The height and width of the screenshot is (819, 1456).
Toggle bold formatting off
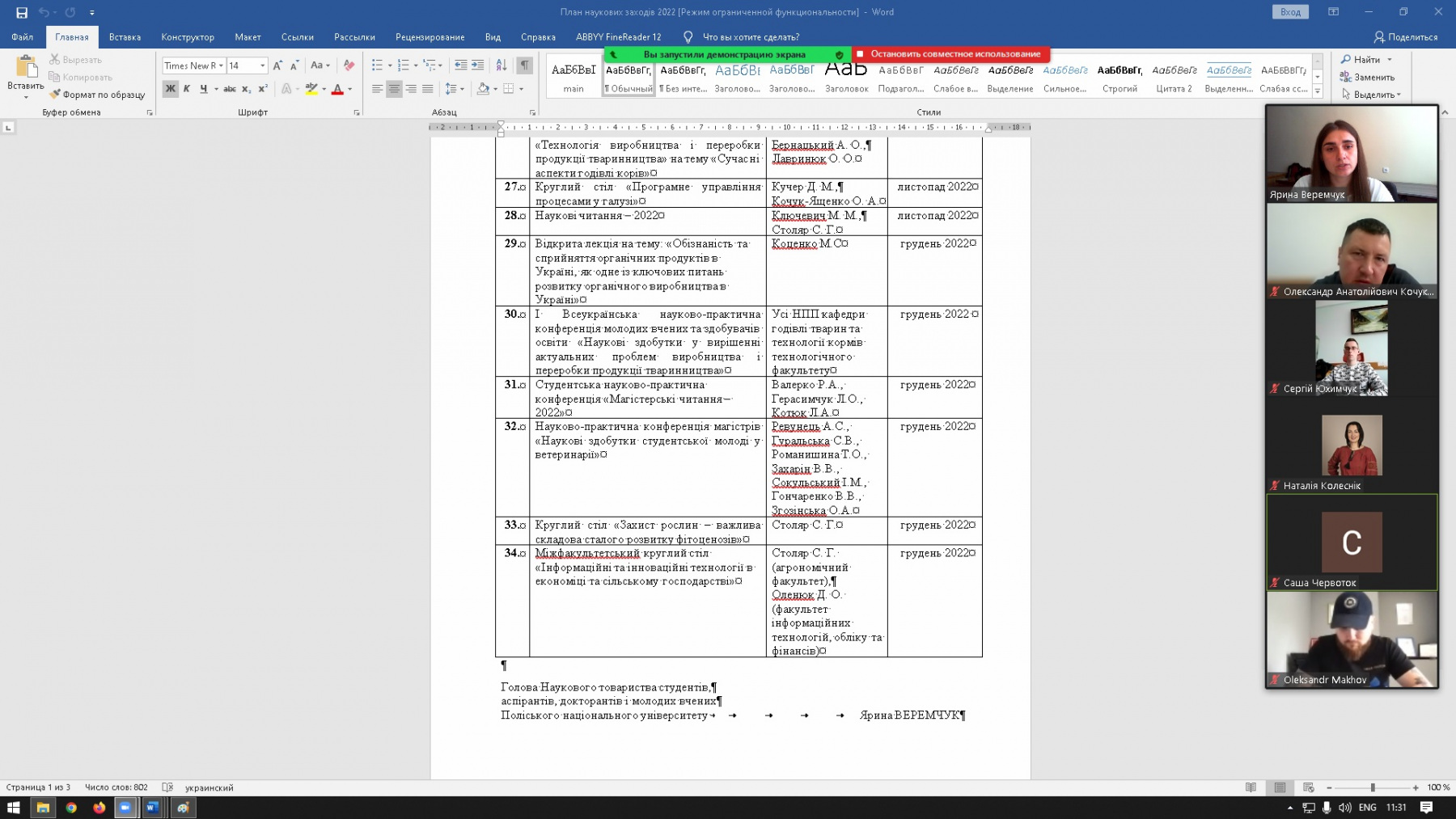pos(170,89)
